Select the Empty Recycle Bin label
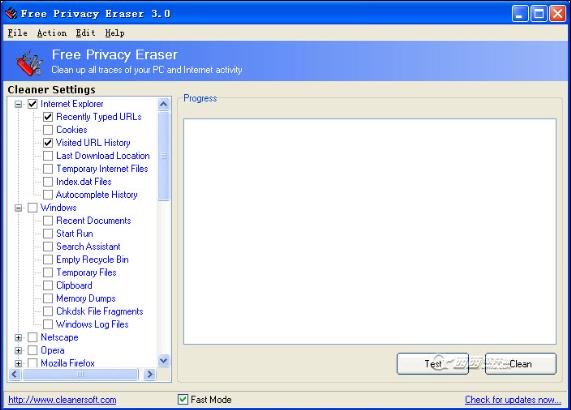571x410 pixels. coord(92,260)
